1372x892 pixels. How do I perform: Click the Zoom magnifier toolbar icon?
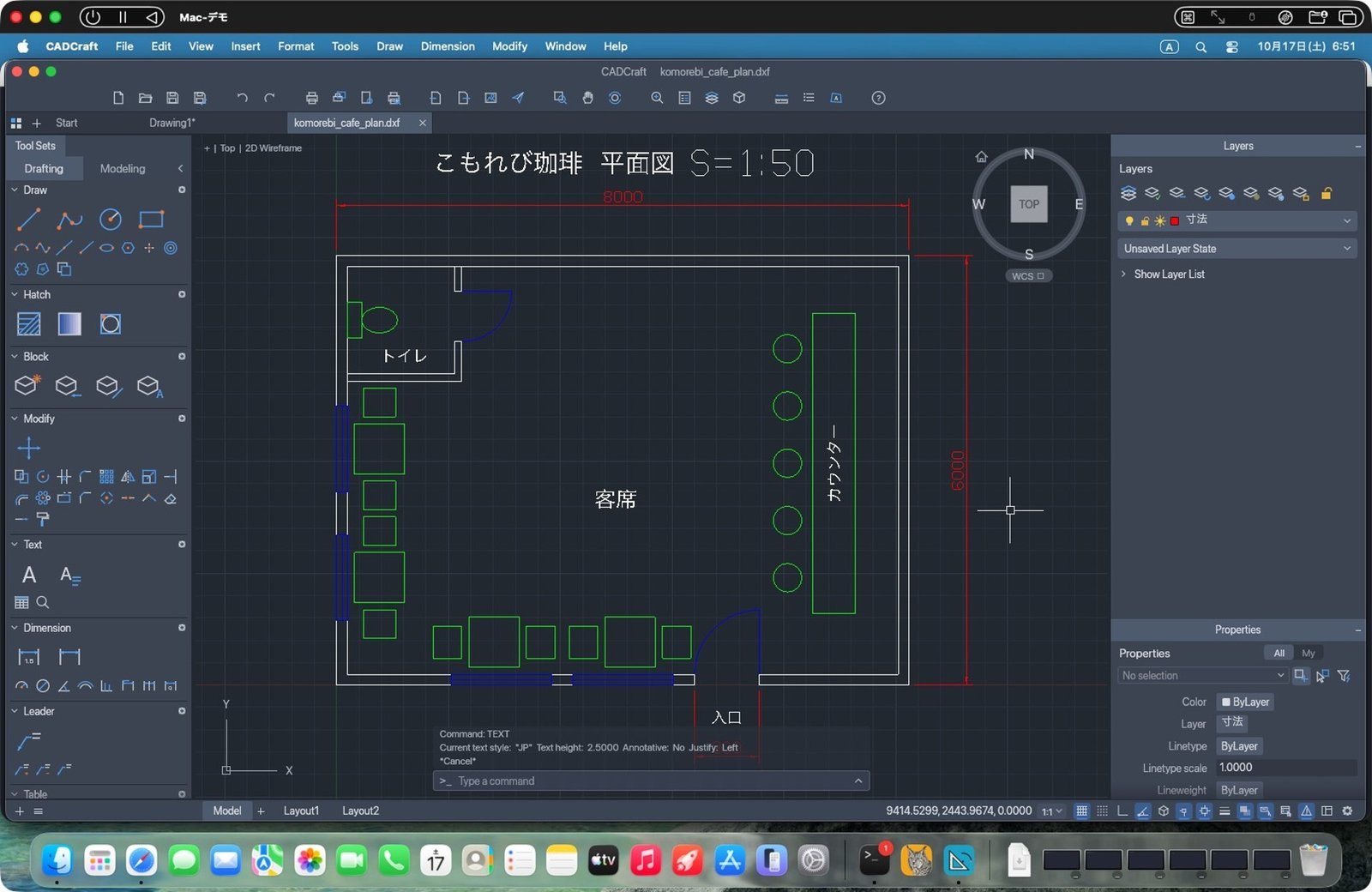pos(657,98)
